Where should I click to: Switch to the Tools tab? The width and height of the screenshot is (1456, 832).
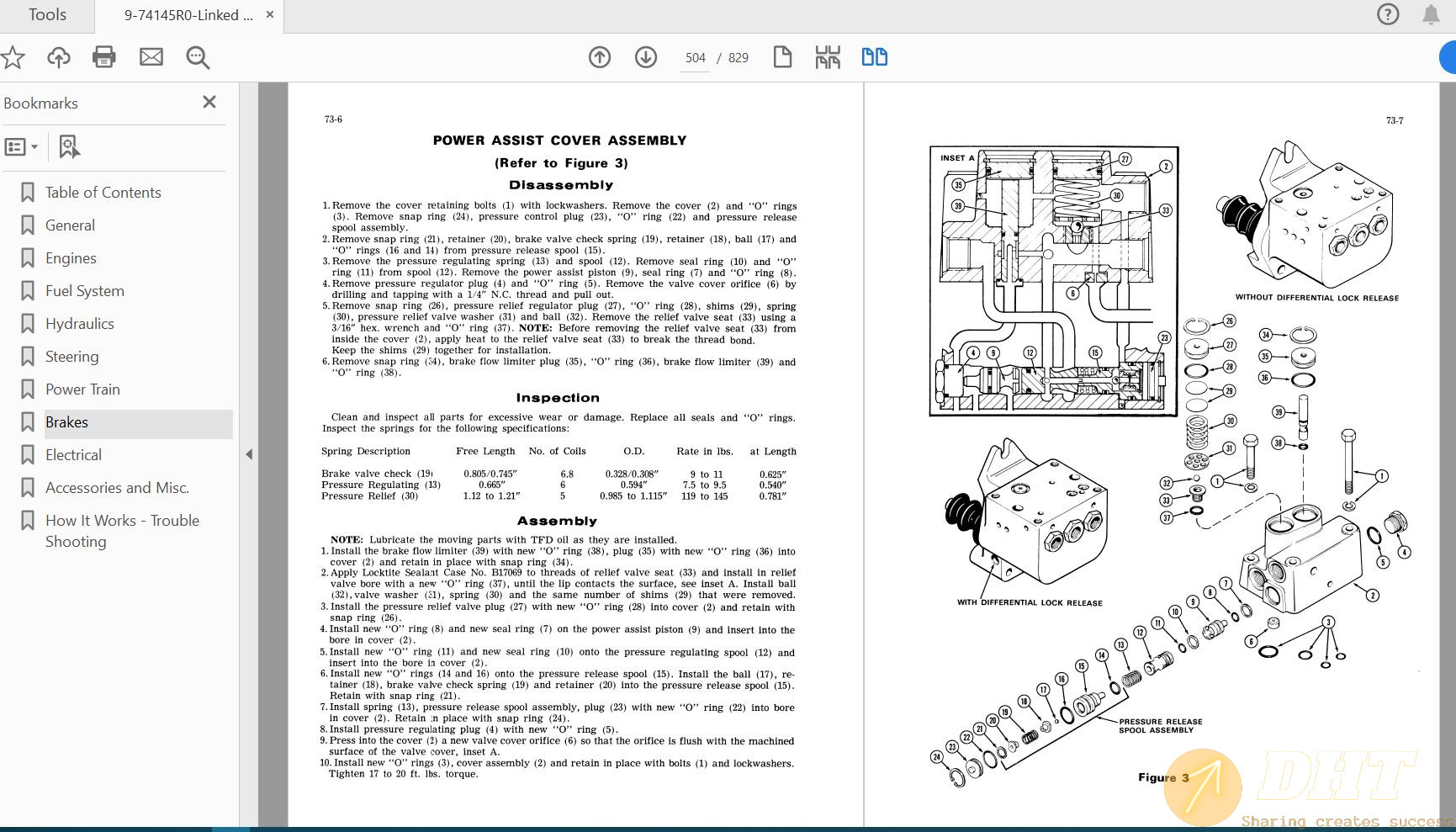pyautogui.click(x=47, y=14)
